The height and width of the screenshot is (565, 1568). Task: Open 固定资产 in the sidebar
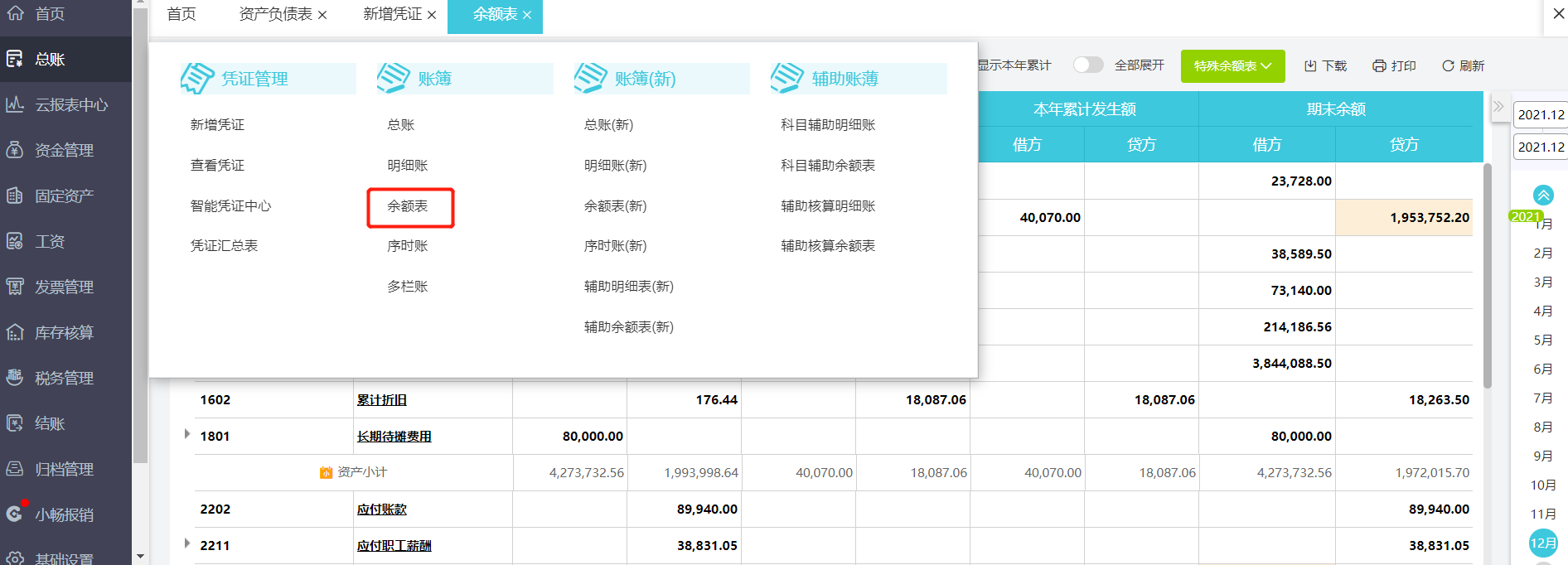tap(63, 196)
